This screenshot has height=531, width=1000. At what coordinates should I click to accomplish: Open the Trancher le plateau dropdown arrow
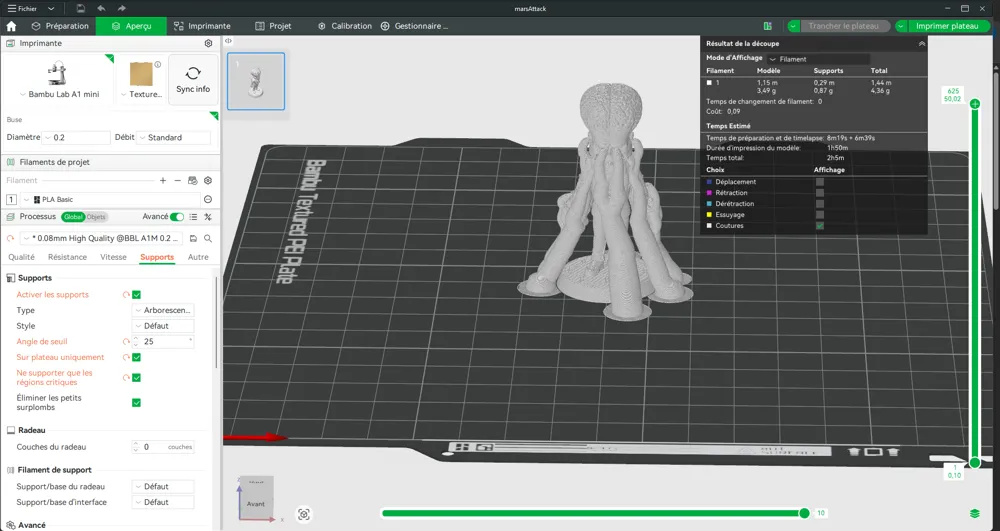tap(793, 26)
